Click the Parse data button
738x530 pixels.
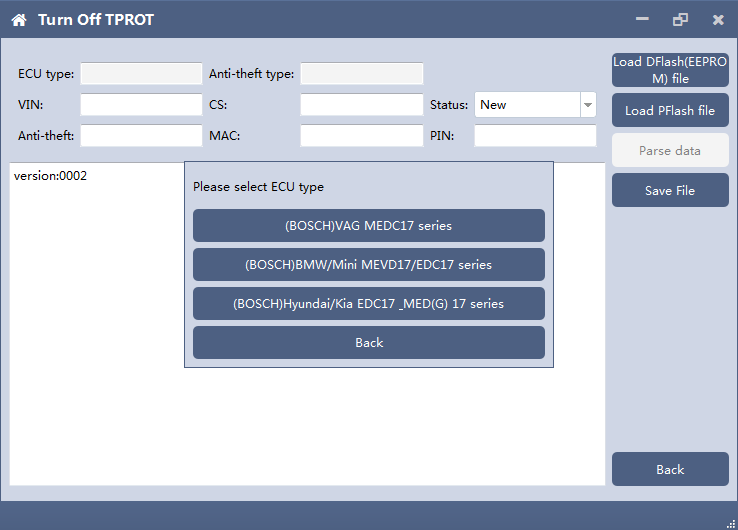[x=670, y=150]
